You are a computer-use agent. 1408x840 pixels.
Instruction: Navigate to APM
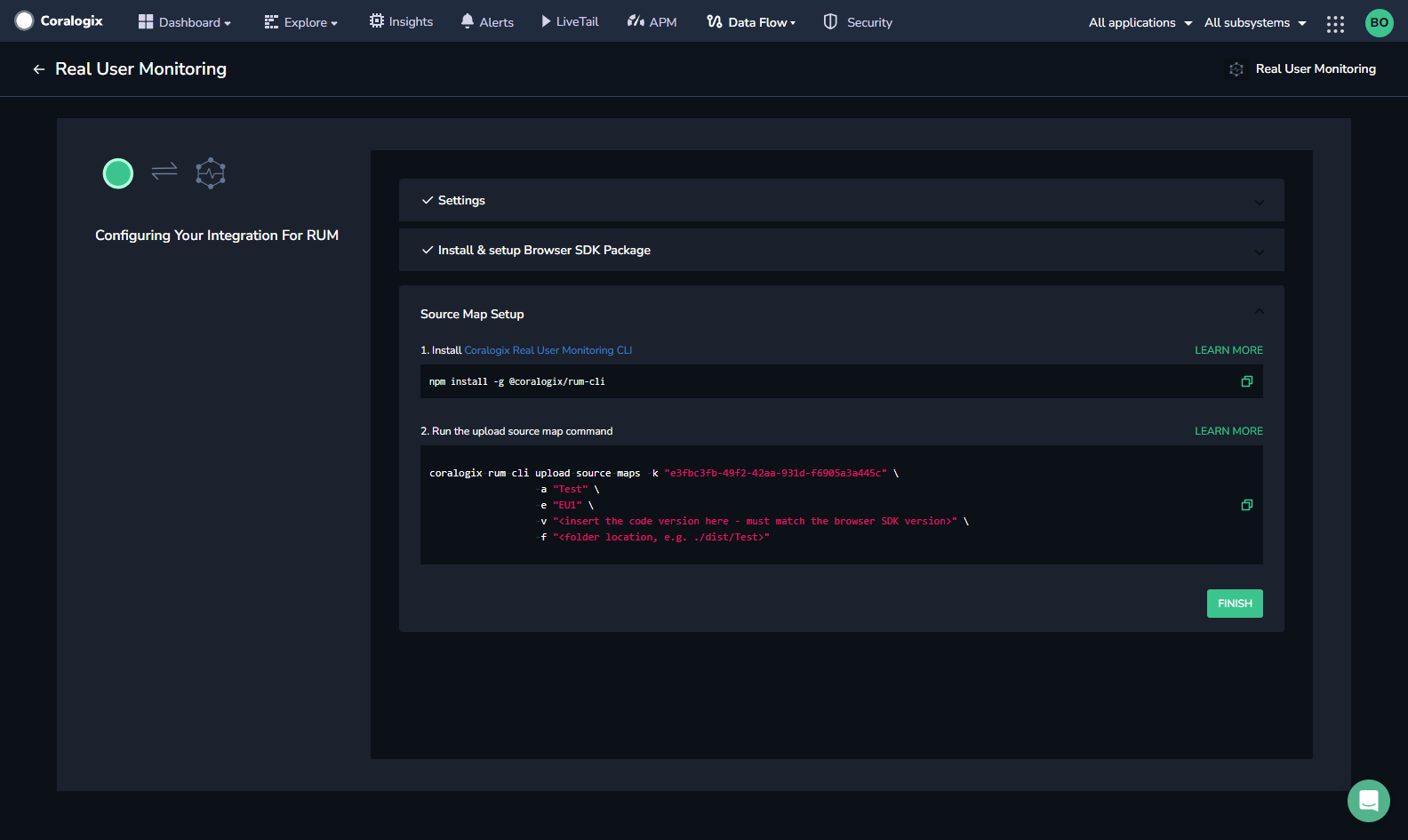652,21
